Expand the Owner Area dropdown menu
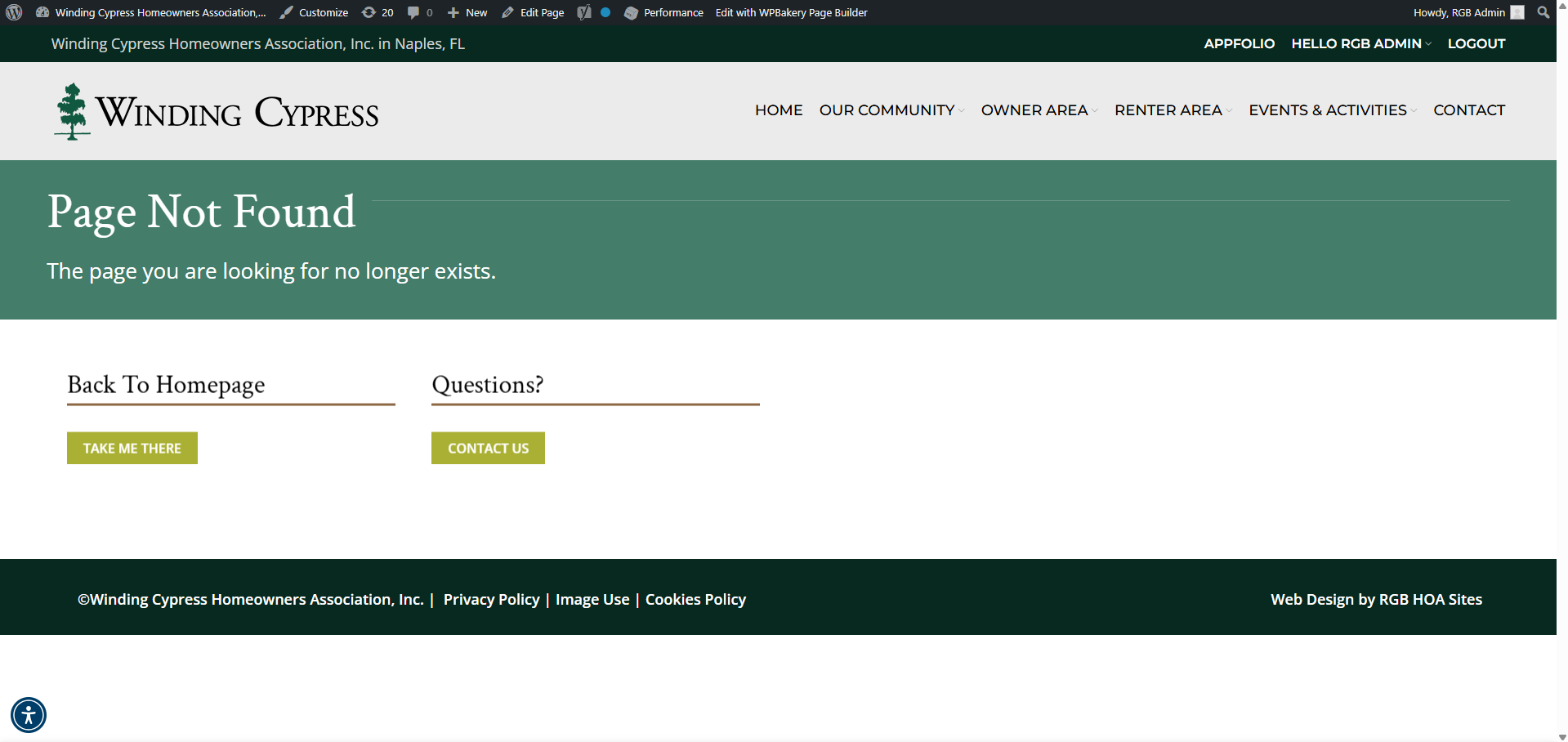The image size is (1568, 742). point(1039,110)
